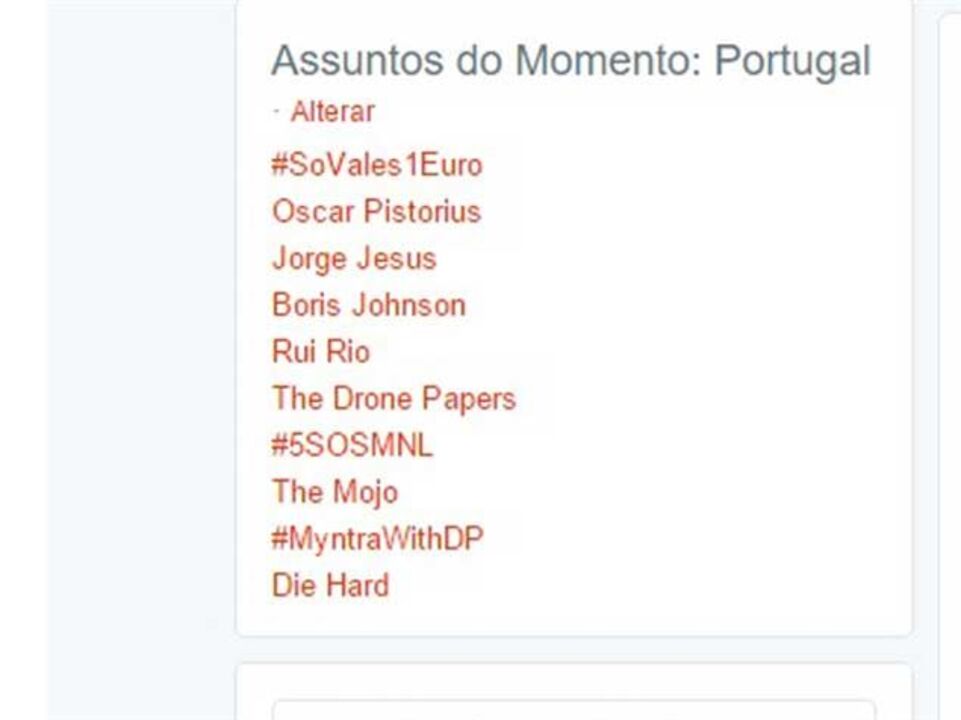Image resolution: width=961 pixels, height=720 pixels.
Task: Open the Oscar Pistorius trending topic
Action: tap(376, 212)
